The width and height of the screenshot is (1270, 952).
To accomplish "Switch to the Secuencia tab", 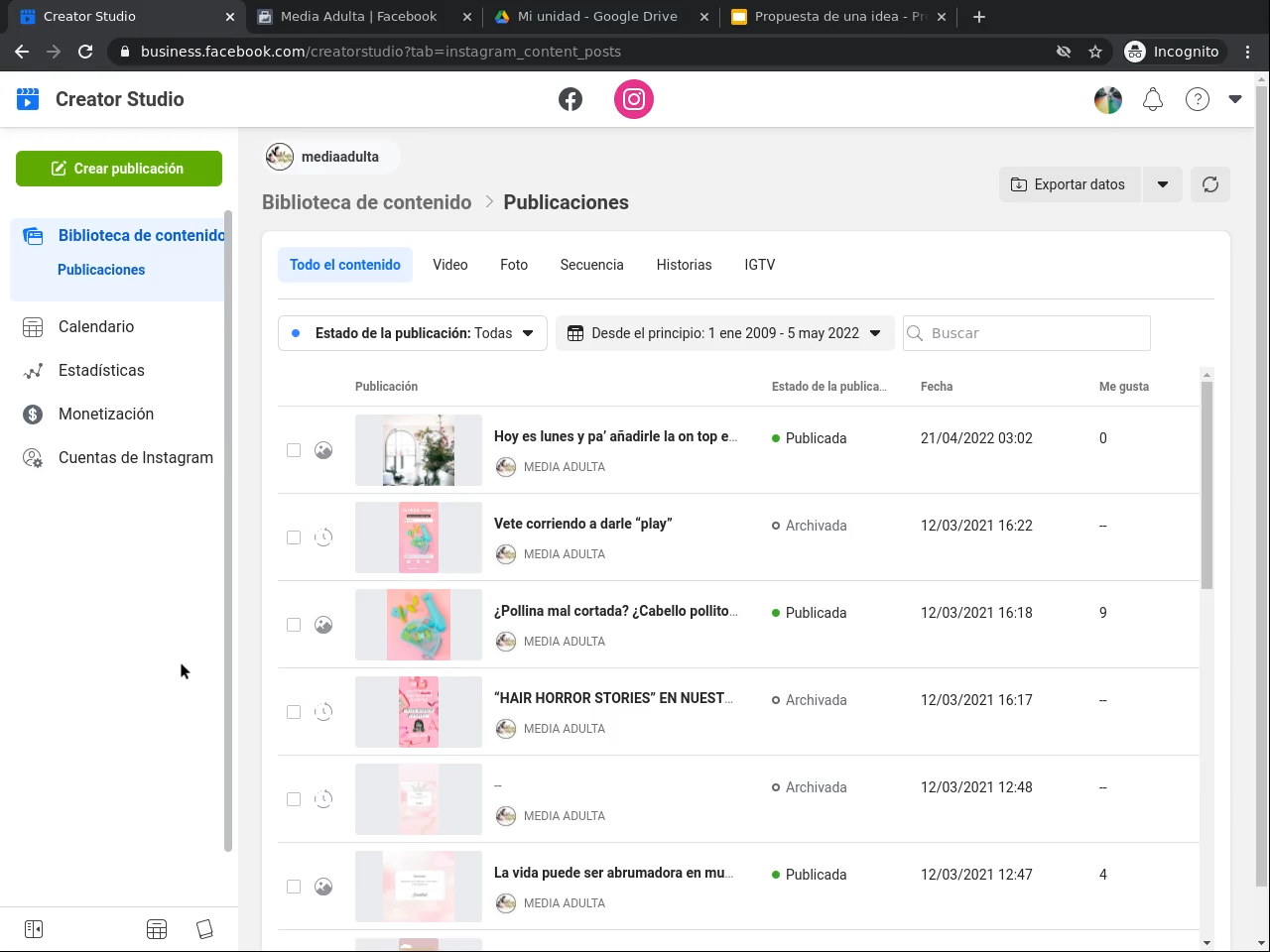I will pos(592,265).
